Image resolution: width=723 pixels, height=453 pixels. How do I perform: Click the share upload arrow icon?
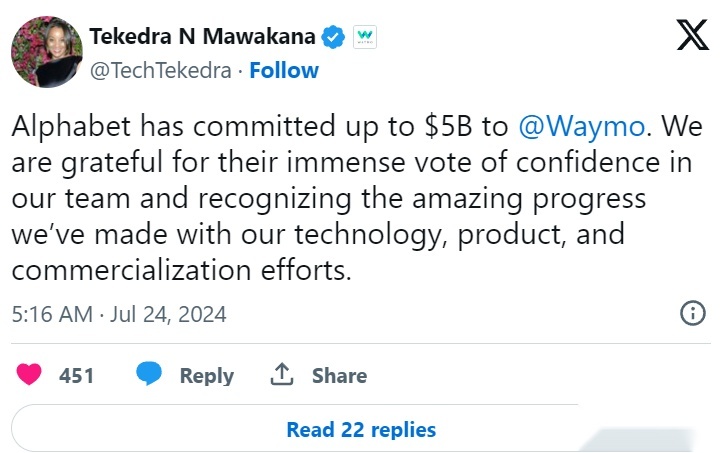pos(282,374)
